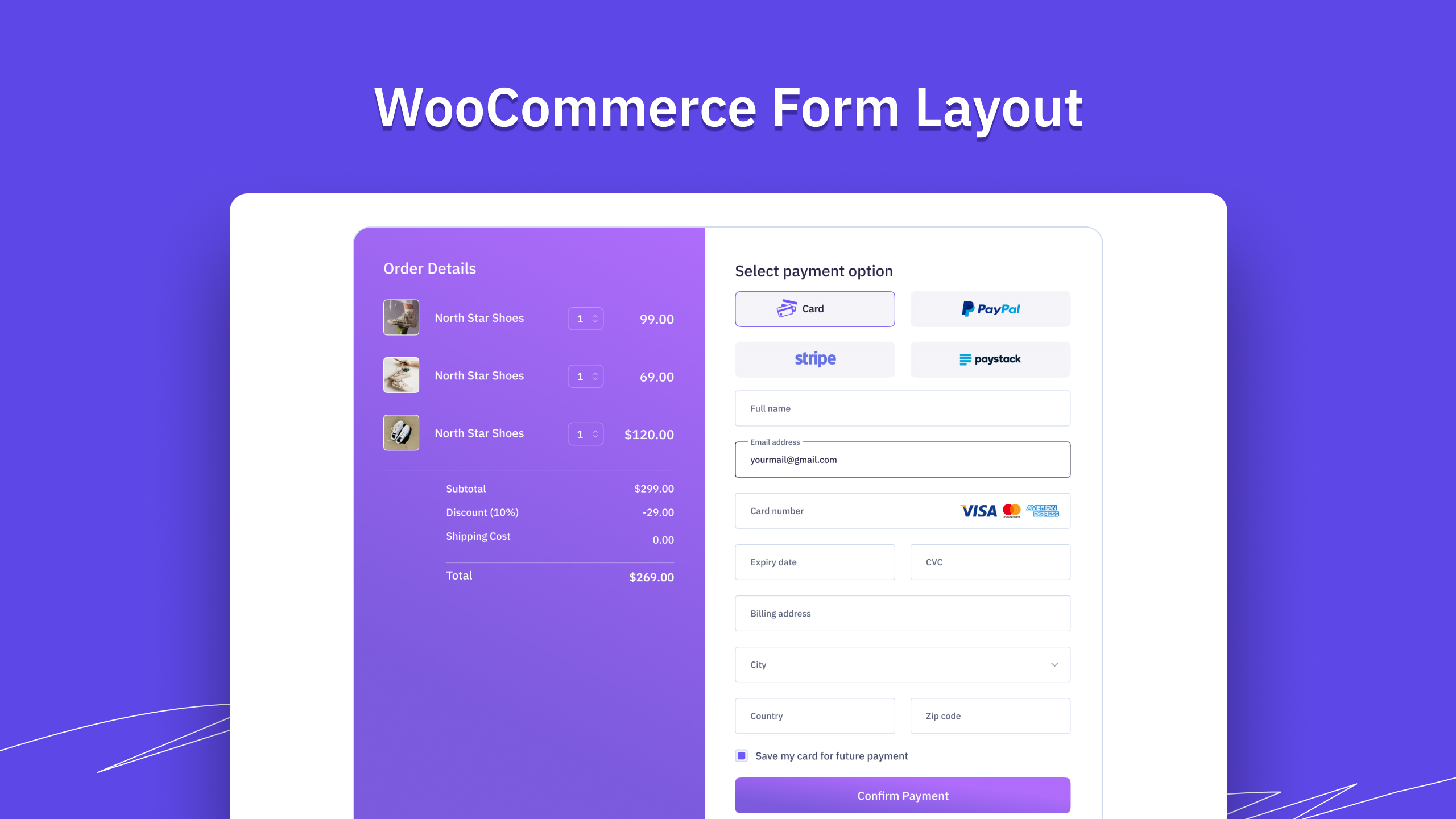1456x819 pixels.
Task: Click the Order Details tab
Action: 429,268
